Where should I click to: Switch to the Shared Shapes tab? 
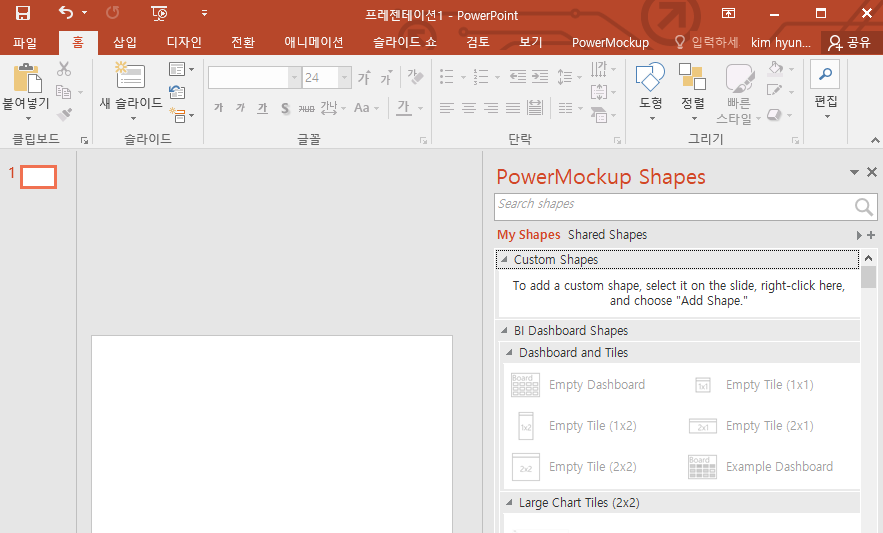tap(607, 234)
